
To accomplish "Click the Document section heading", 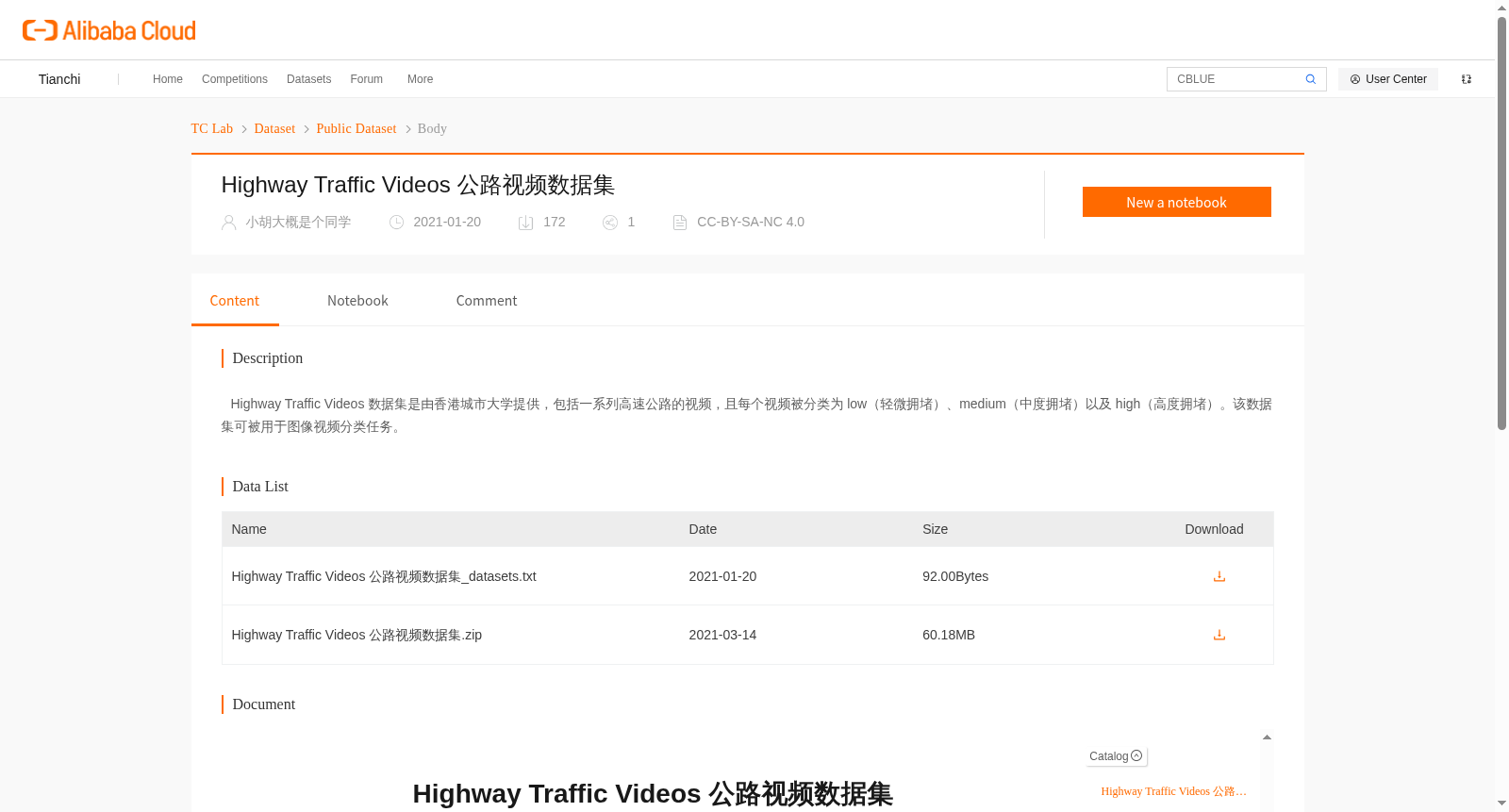I will [264, 704].
